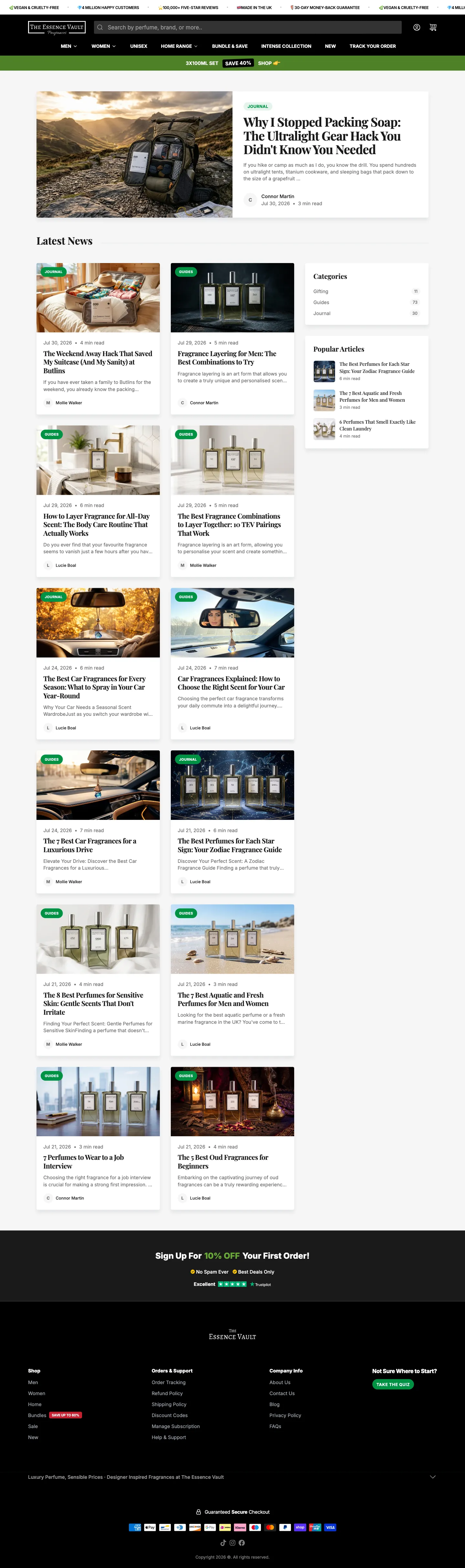
Task: Click the Diners Club payment icon
Action: (x=180, y=1527)
